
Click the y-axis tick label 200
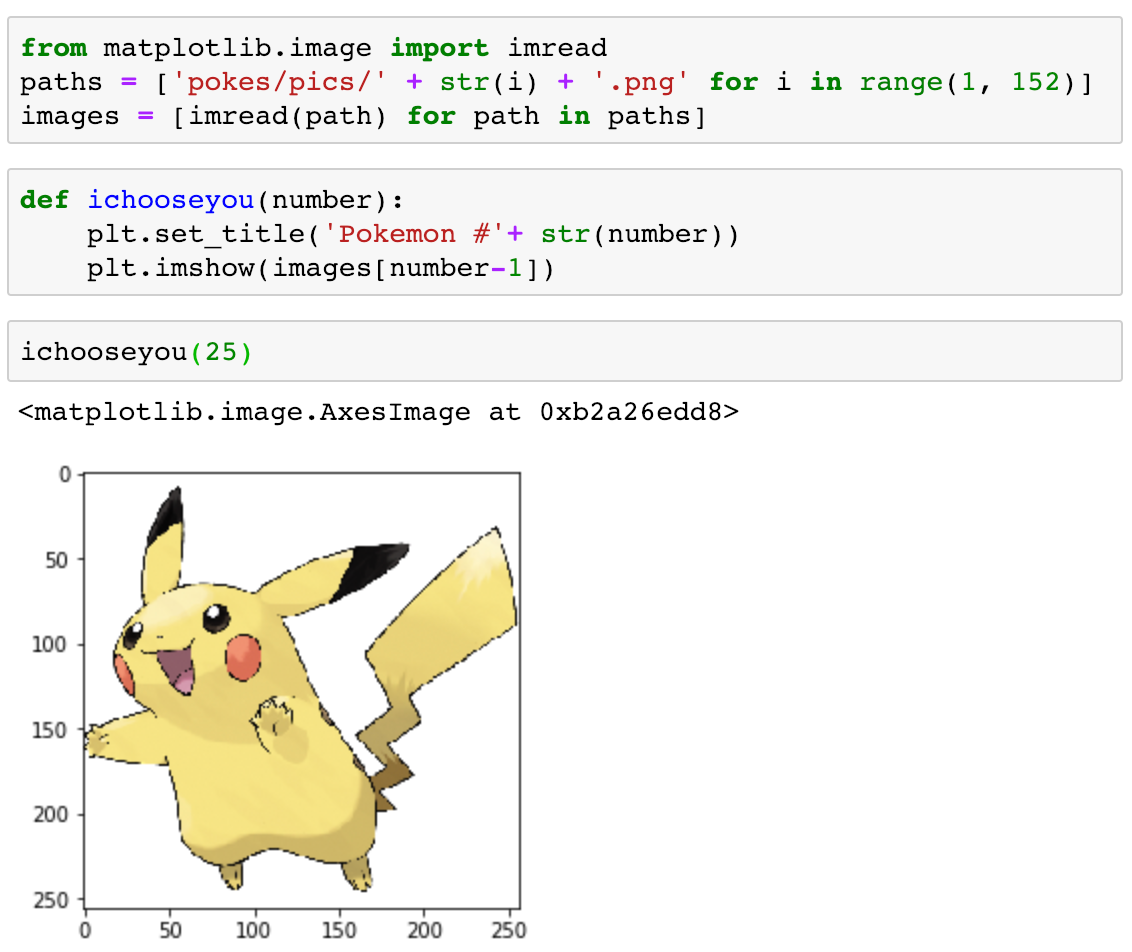(x=50, y=815)
